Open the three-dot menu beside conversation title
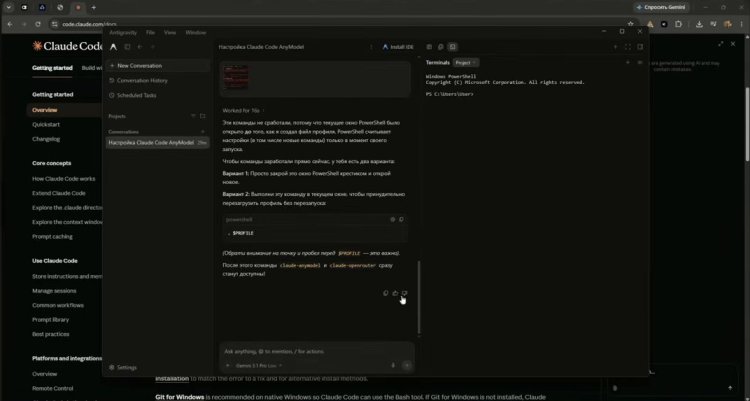Viewport: 750px width, 401px height. pos(371,47)
